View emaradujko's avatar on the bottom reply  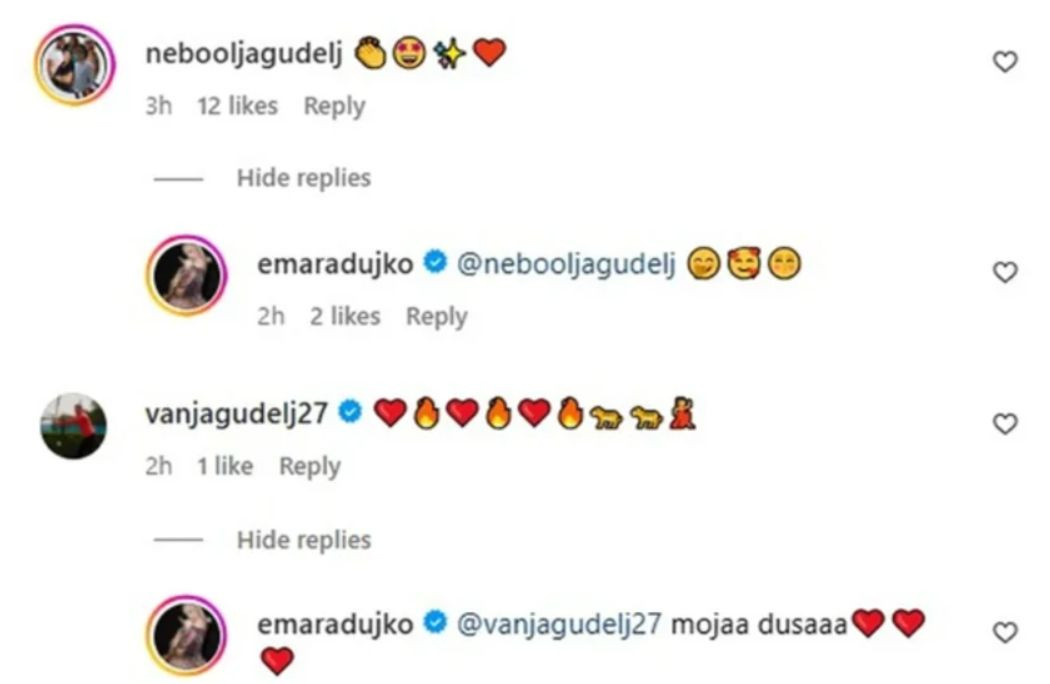(187, 634)
